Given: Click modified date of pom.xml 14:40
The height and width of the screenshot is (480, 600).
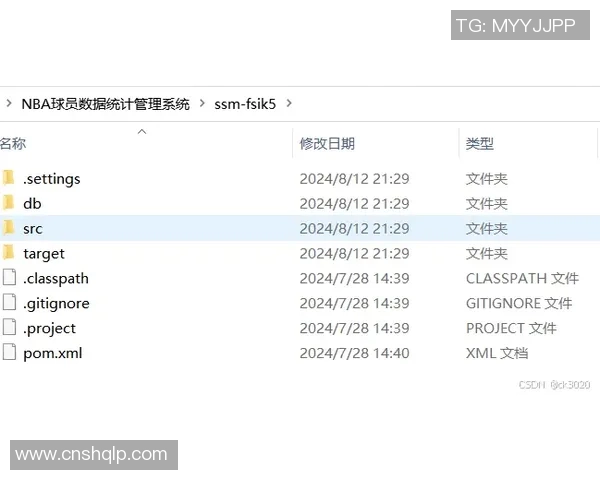Looking at the screenshot, I should 354,353.
